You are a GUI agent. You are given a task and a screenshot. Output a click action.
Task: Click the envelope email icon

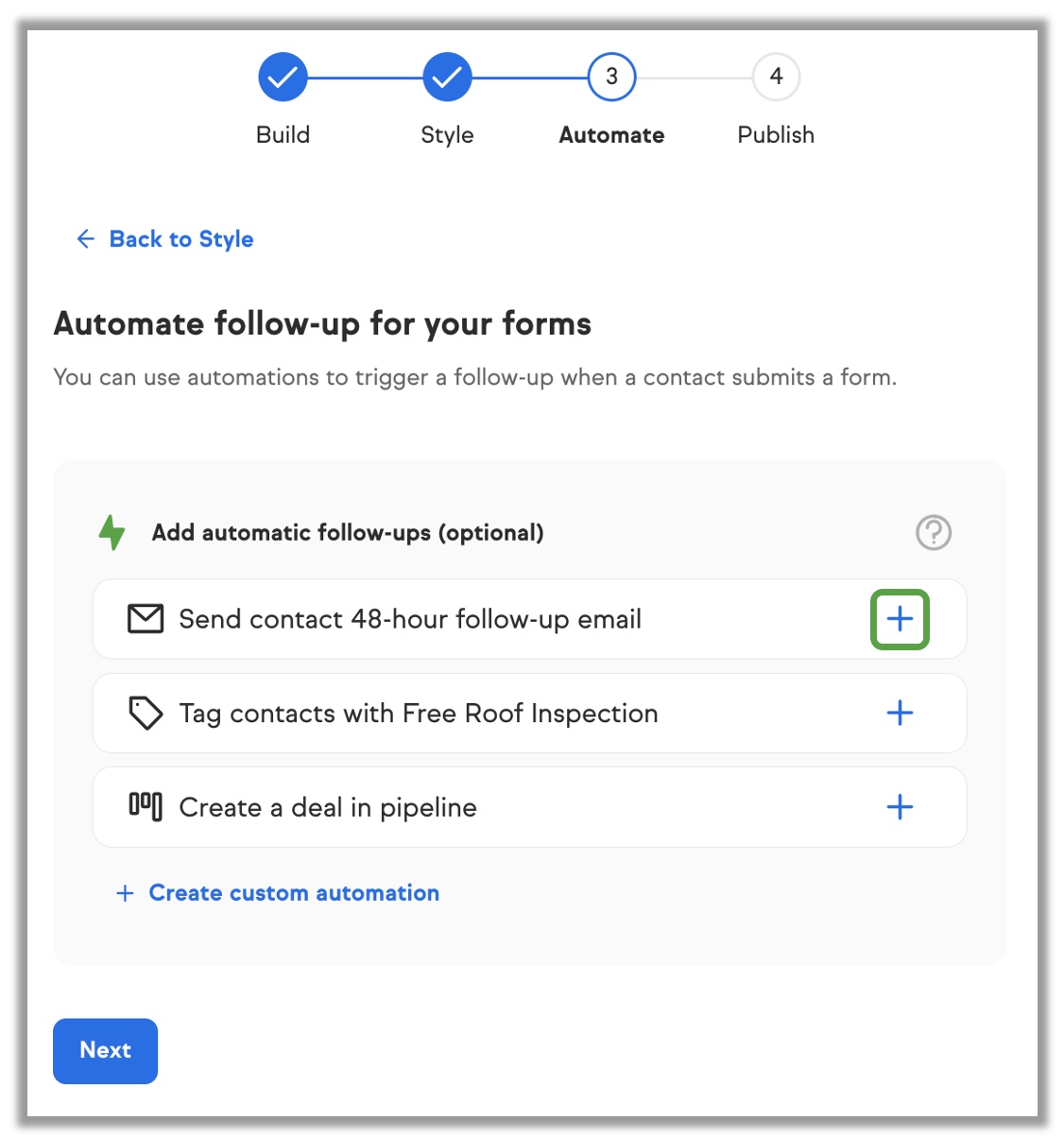pyautogui.click(x=146, y=619)
